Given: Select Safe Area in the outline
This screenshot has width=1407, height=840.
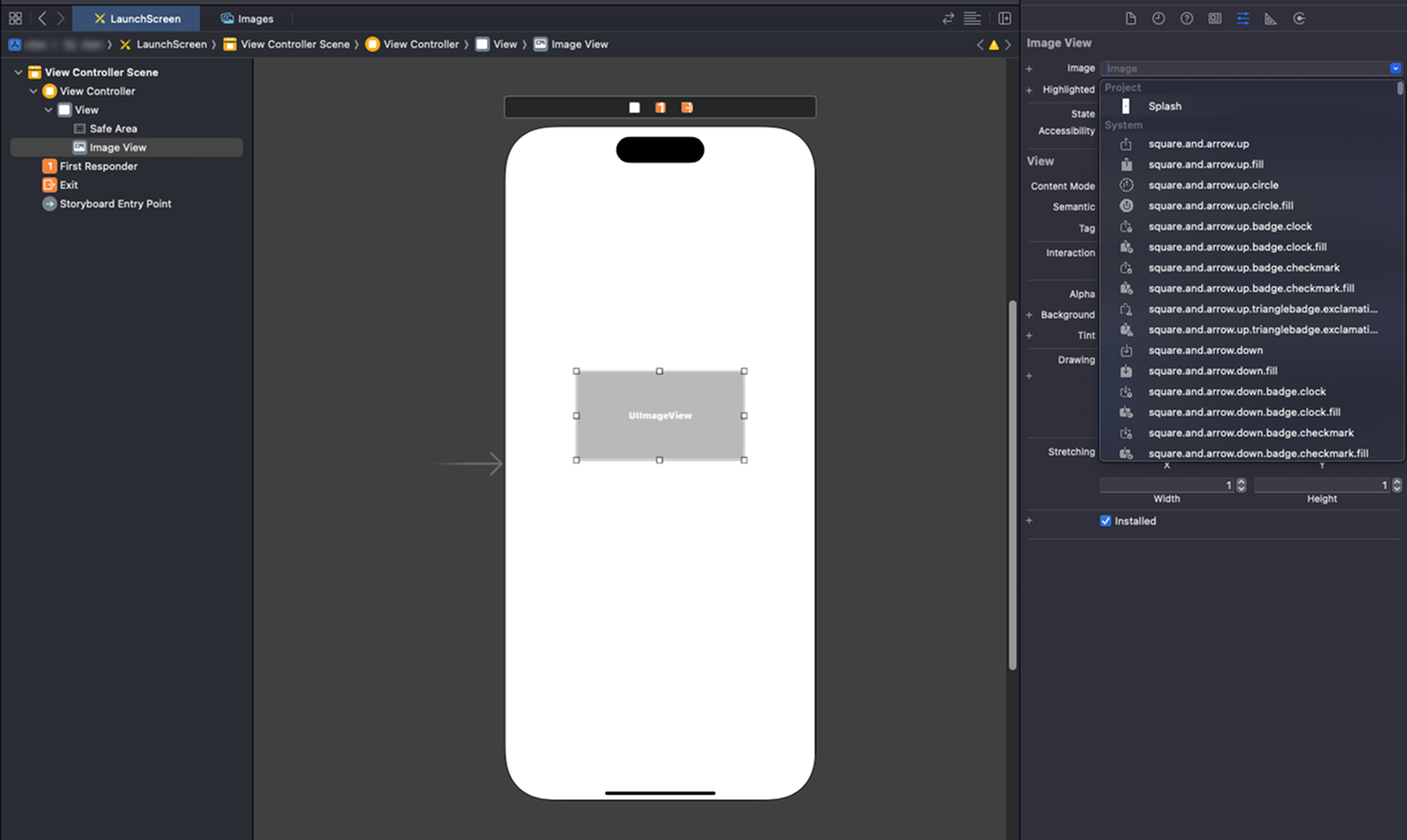Looking at the screenshot, I should pyautogui.click(x=113, y=129).
